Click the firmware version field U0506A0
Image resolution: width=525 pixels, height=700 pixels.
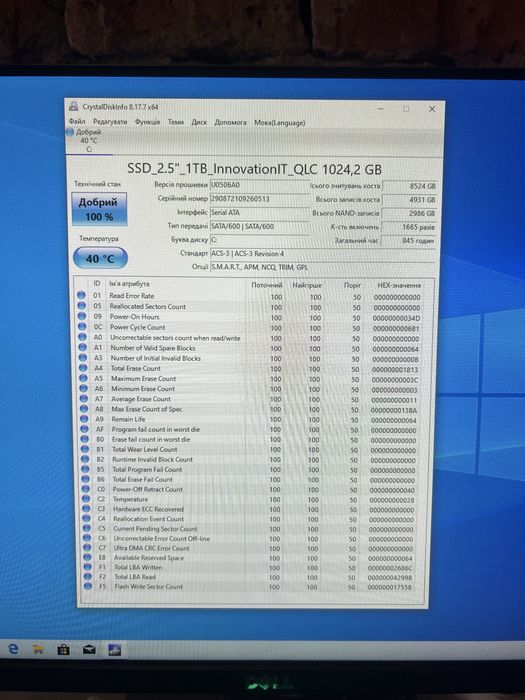tap(259, 185)
